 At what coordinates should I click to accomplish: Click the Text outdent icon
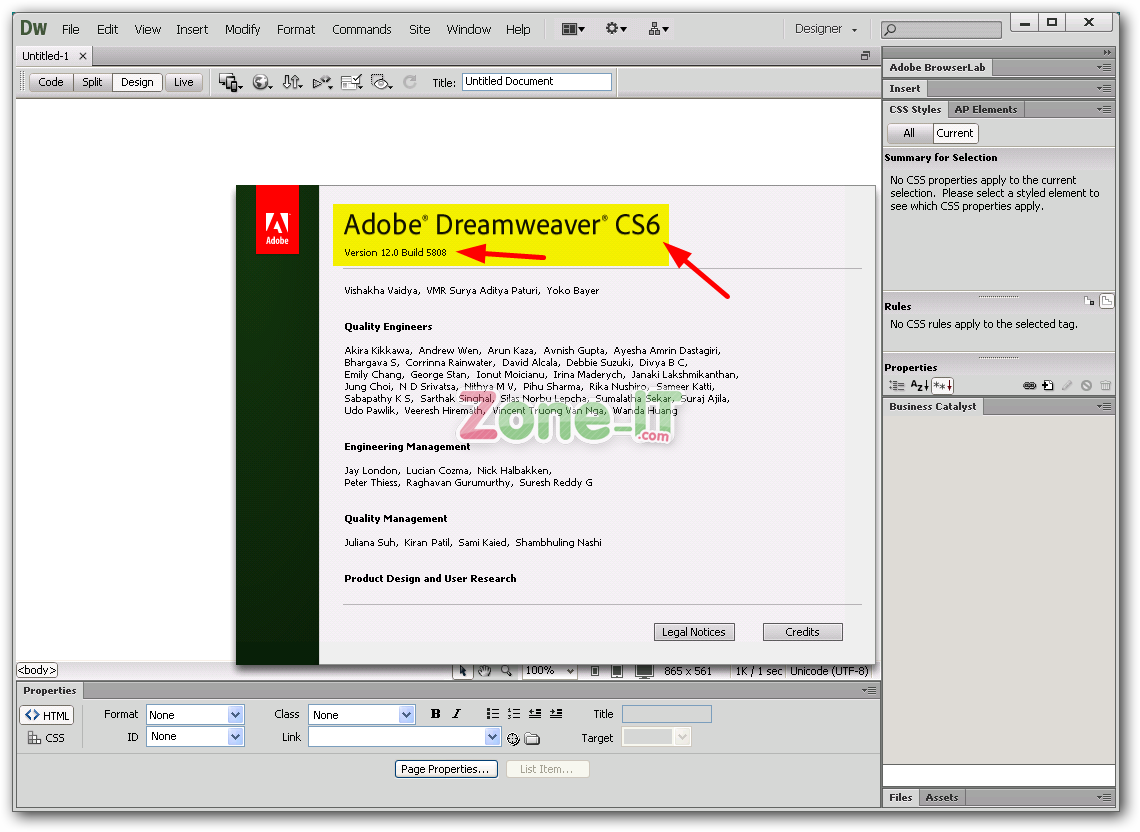pyautogui.click(x=535, y=713)
